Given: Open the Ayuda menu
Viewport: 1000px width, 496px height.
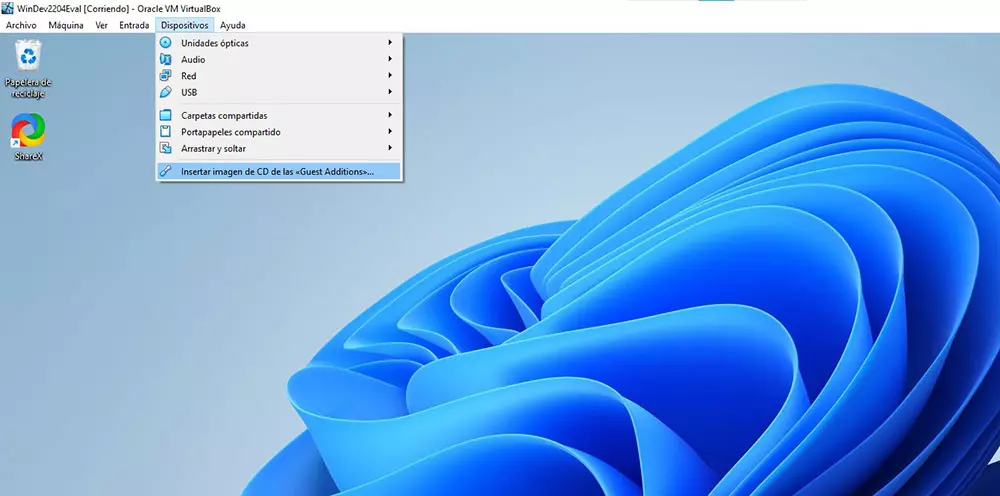Looking at the screenshot, I should [233, 26].
